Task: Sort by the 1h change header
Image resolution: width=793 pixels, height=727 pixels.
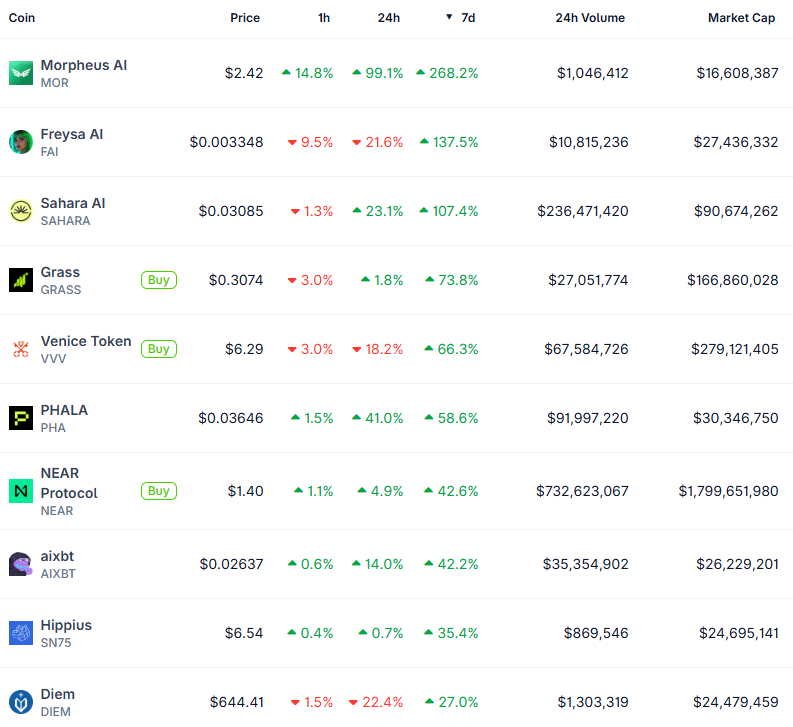Action: click(x=324, y=18)
